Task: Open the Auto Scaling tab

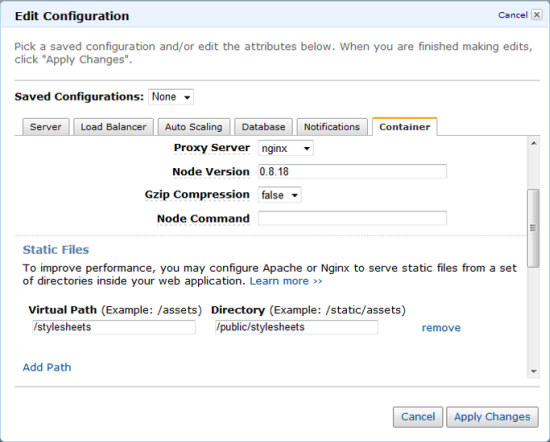Action: 194,127
